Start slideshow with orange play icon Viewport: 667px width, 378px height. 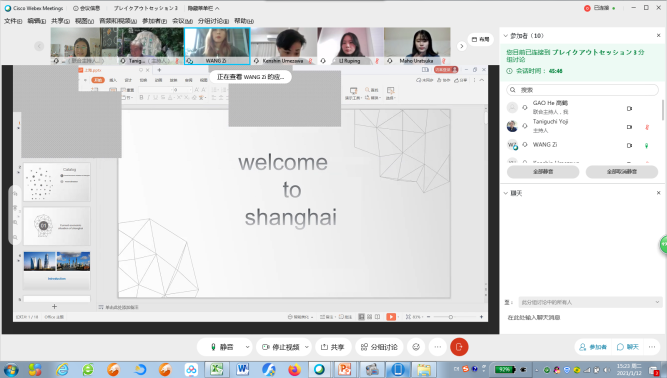pyautogui.click(x=391, y=317)
